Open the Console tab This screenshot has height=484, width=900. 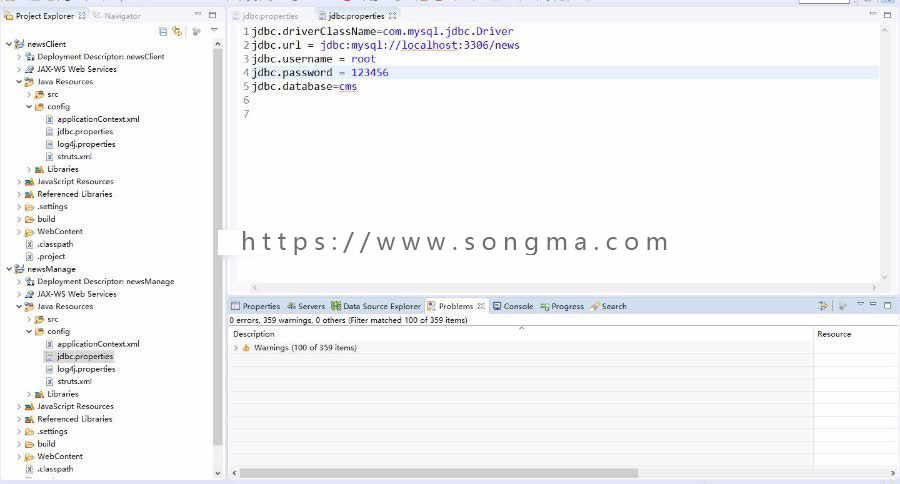tap(513, 307)
